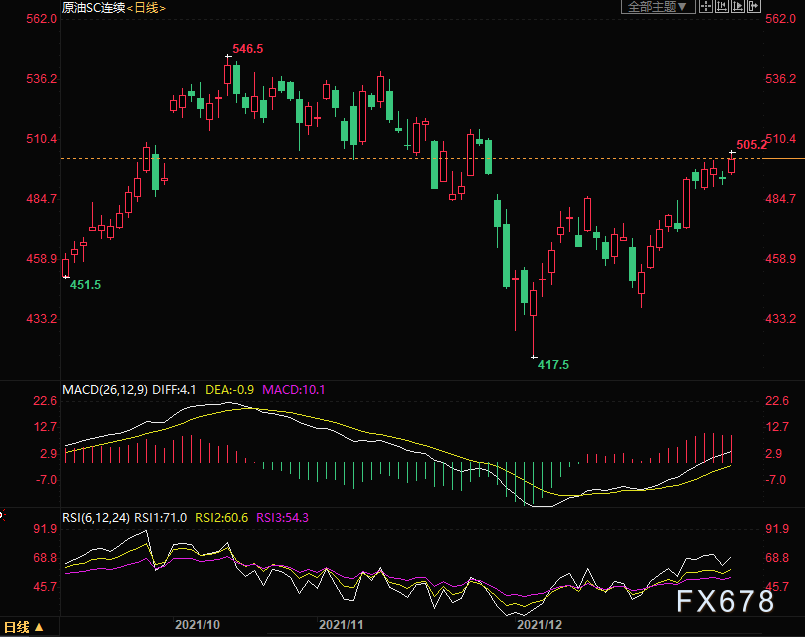Click the orange dashed price line
Viewport: 805px width, 637px height.
point(411,159)
